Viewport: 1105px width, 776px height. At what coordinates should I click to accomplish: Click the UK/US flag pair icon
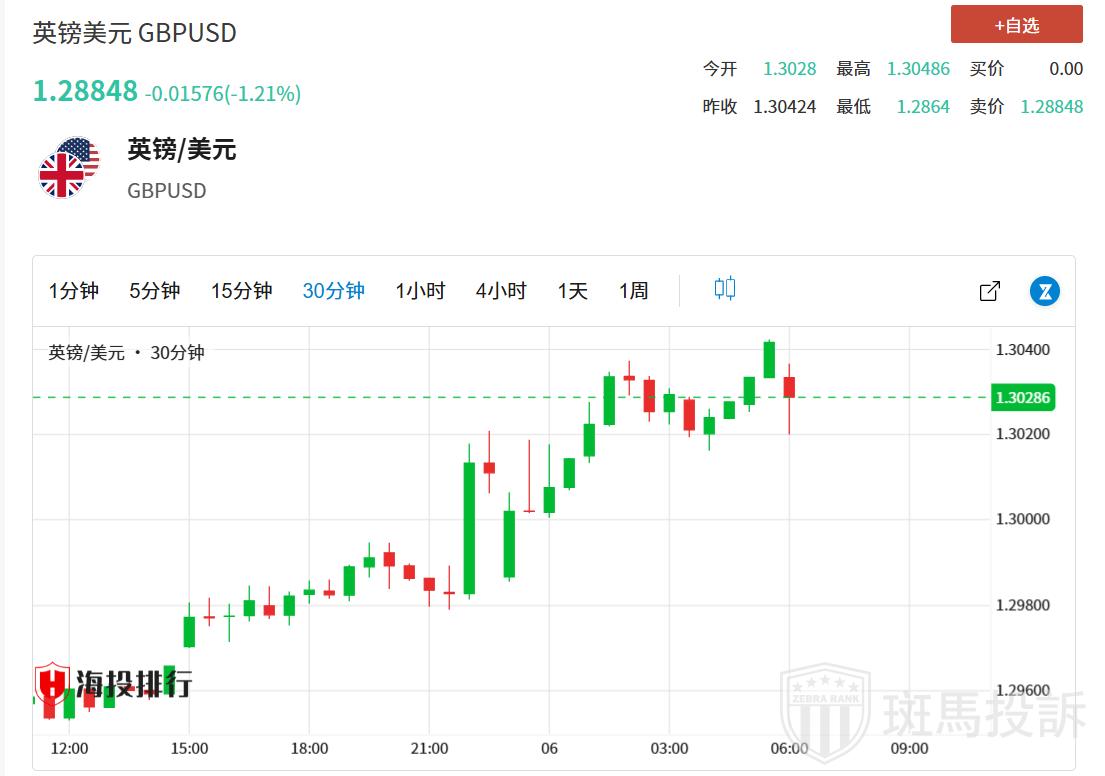point(69,167)
